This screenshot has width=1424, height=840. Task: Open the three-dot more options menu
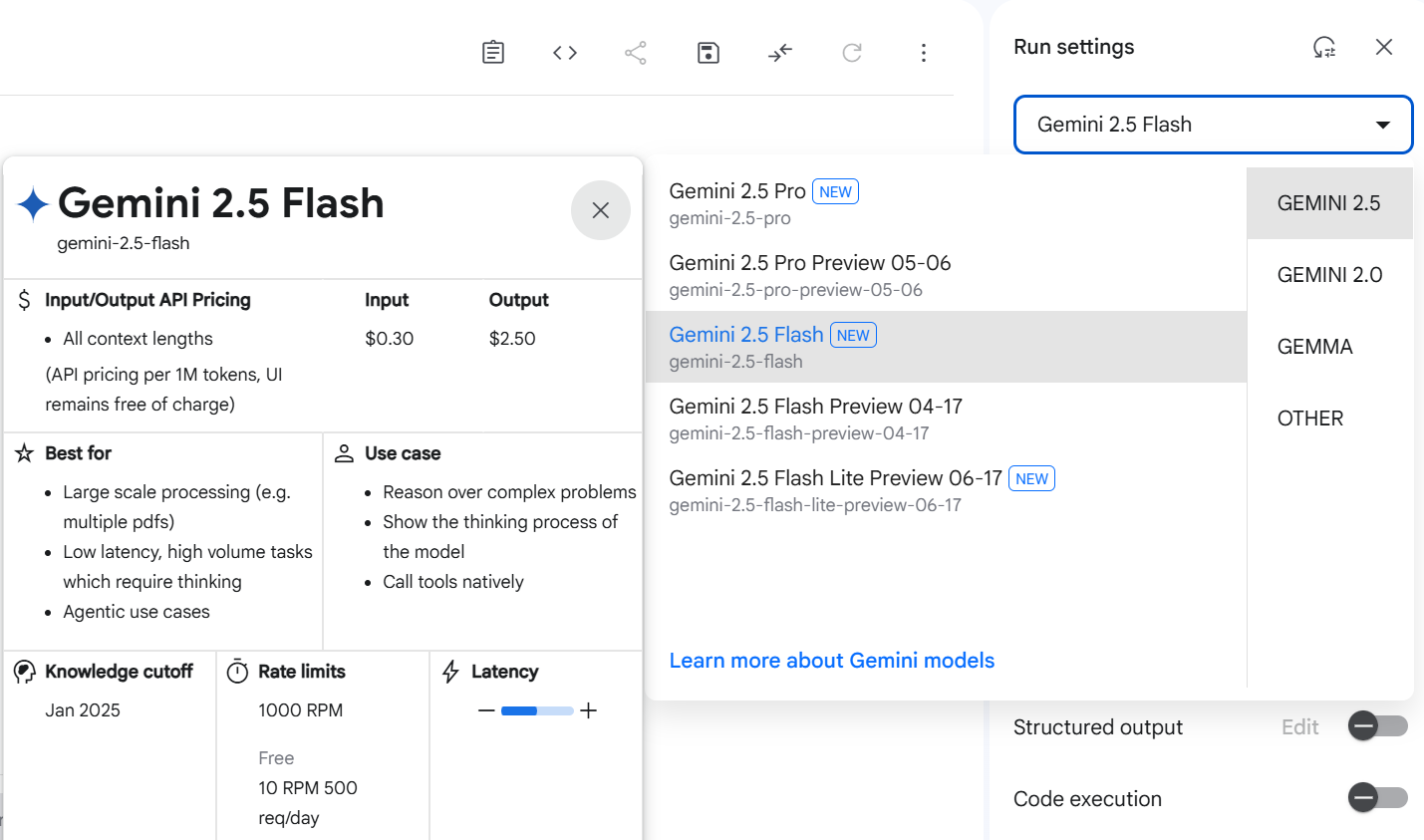coord(924,53)
